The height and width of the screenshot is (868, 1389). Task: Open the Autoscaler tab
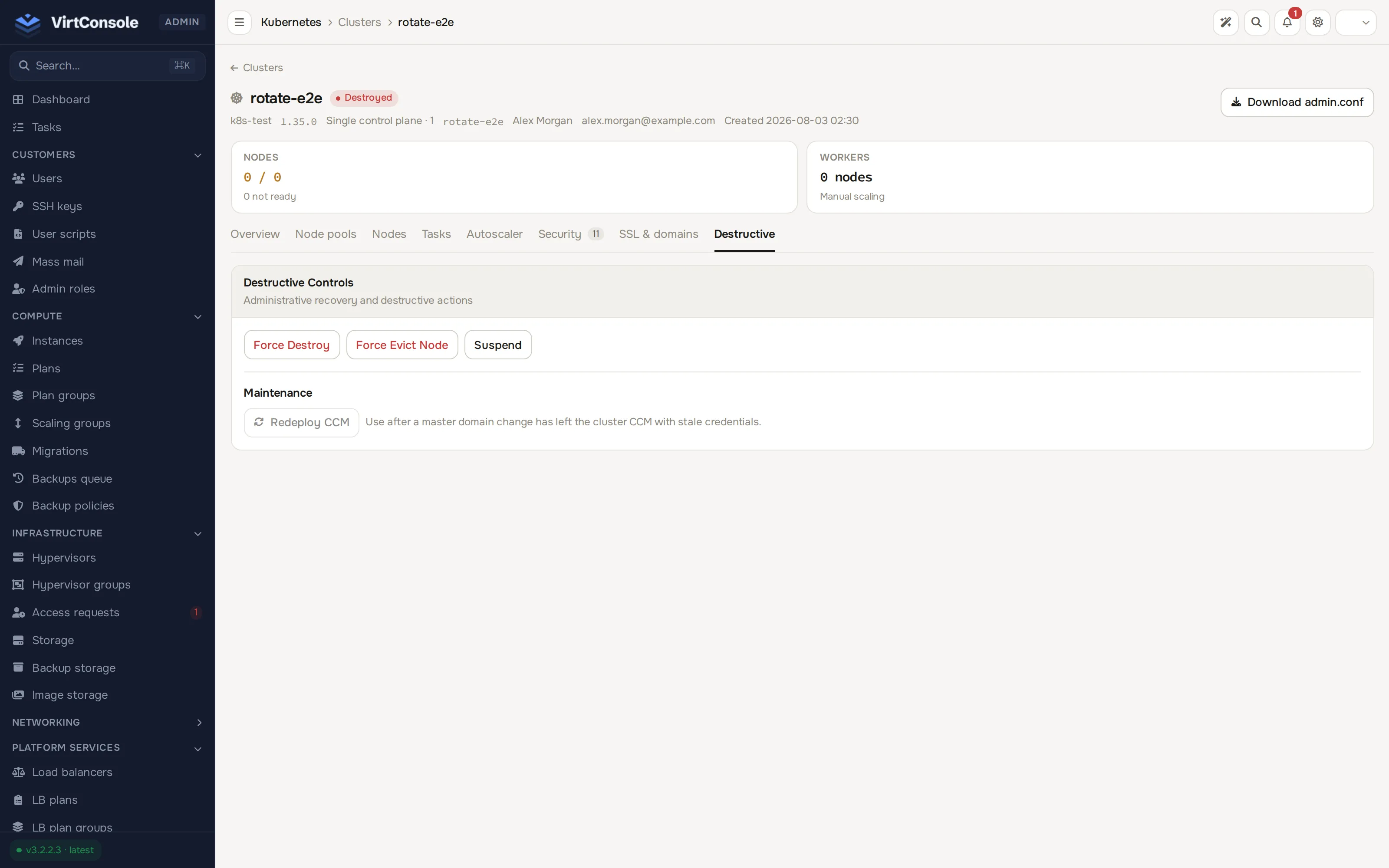494,234
